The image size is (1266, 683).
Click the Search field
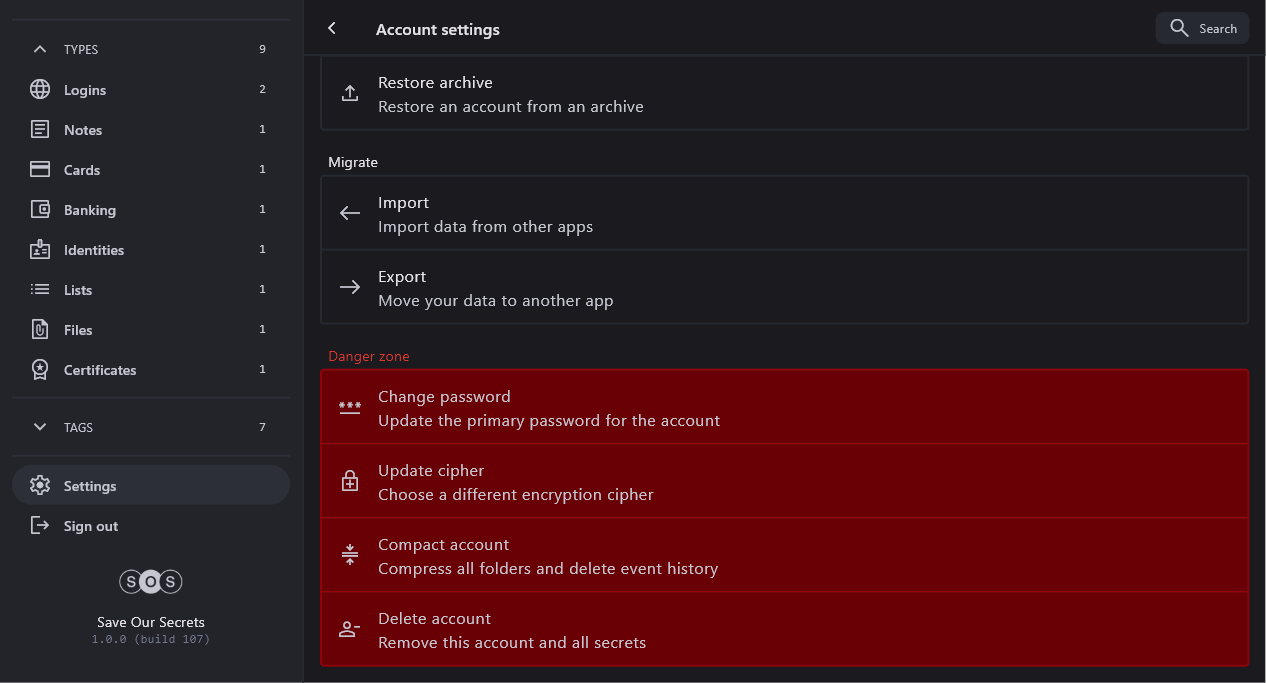click(x=1203, y=28)
